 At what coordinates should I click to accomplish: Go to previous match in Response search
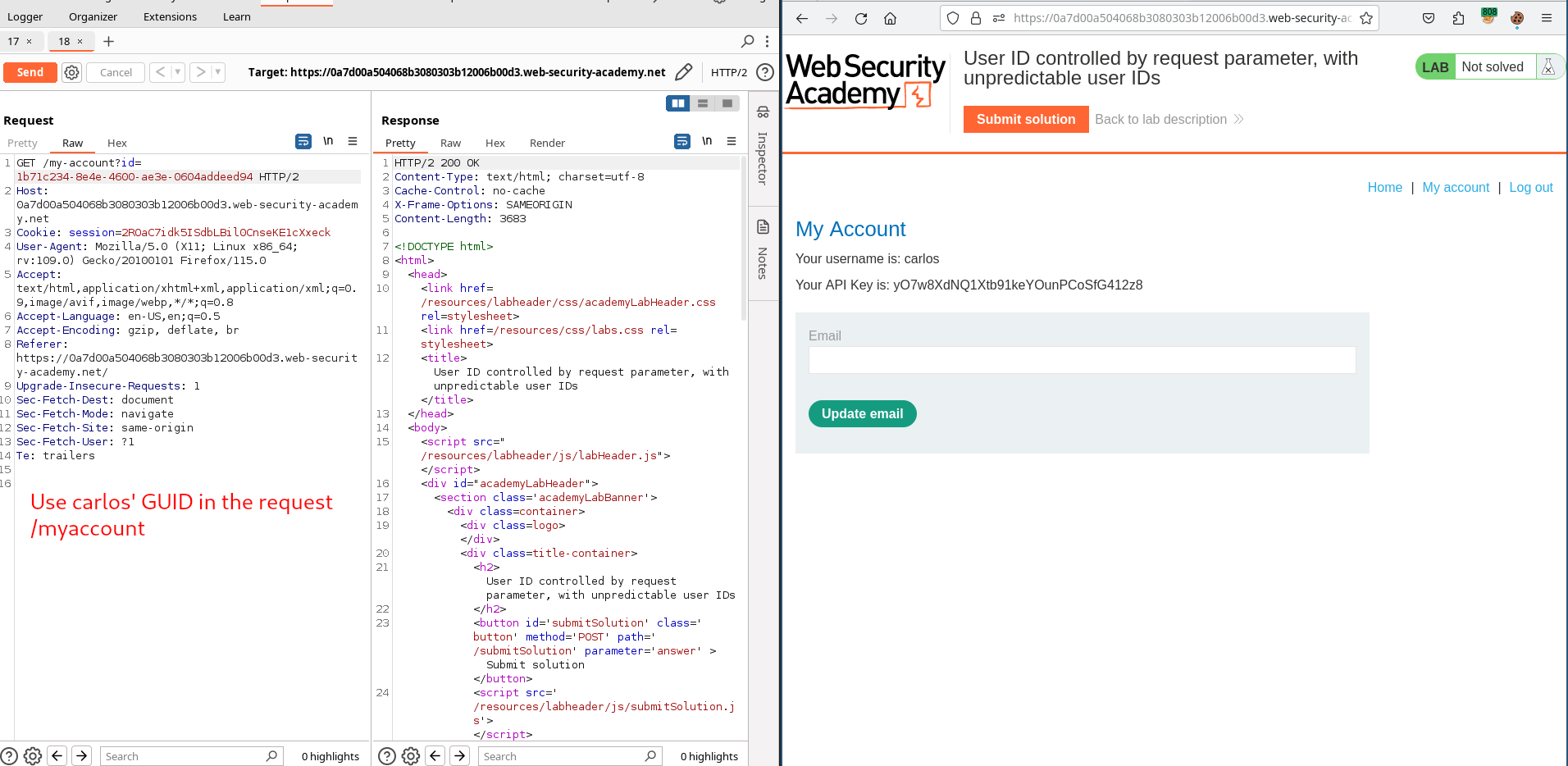coord(435,756)
